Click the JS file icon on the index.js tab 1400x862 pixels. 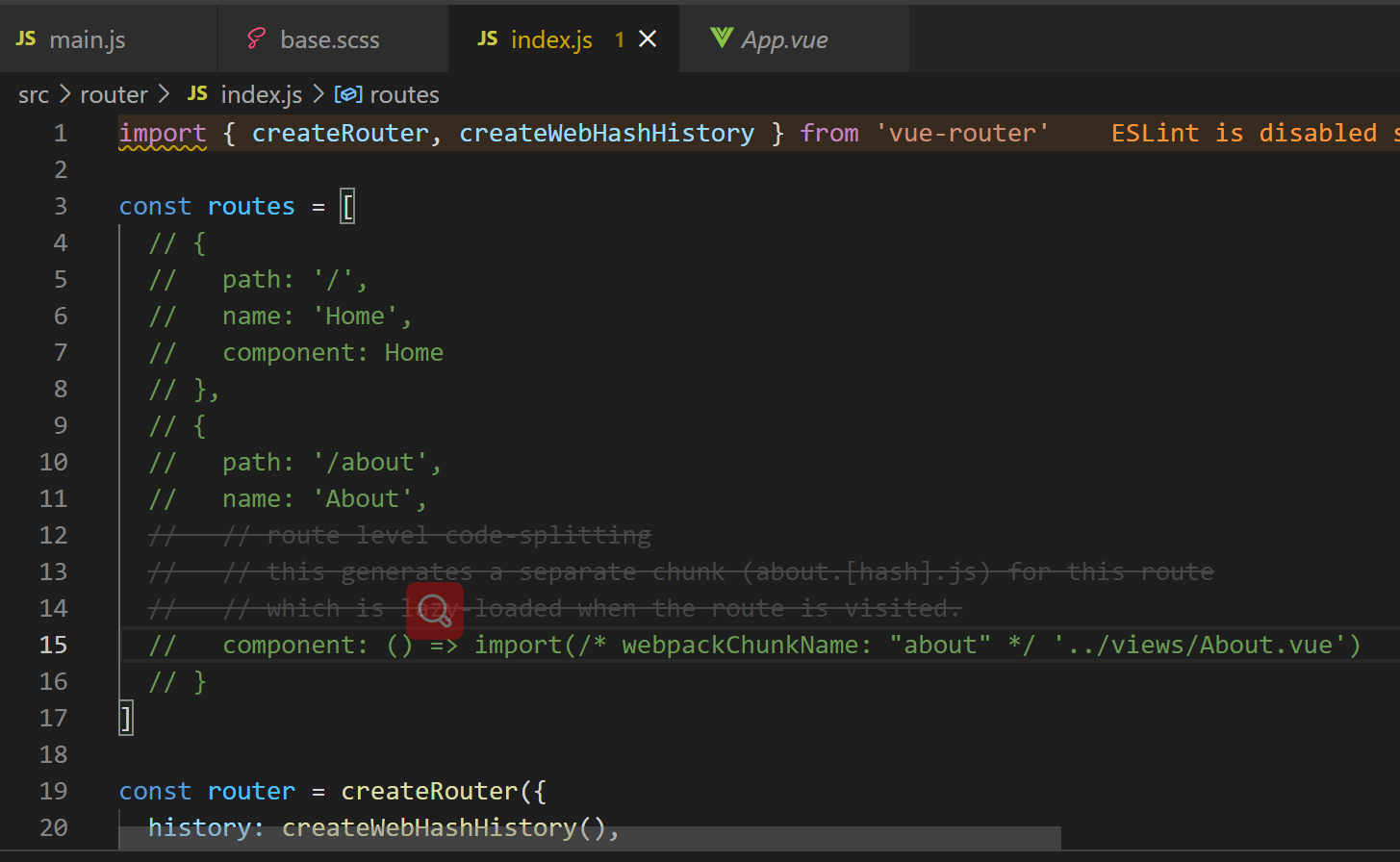[488, 38]
